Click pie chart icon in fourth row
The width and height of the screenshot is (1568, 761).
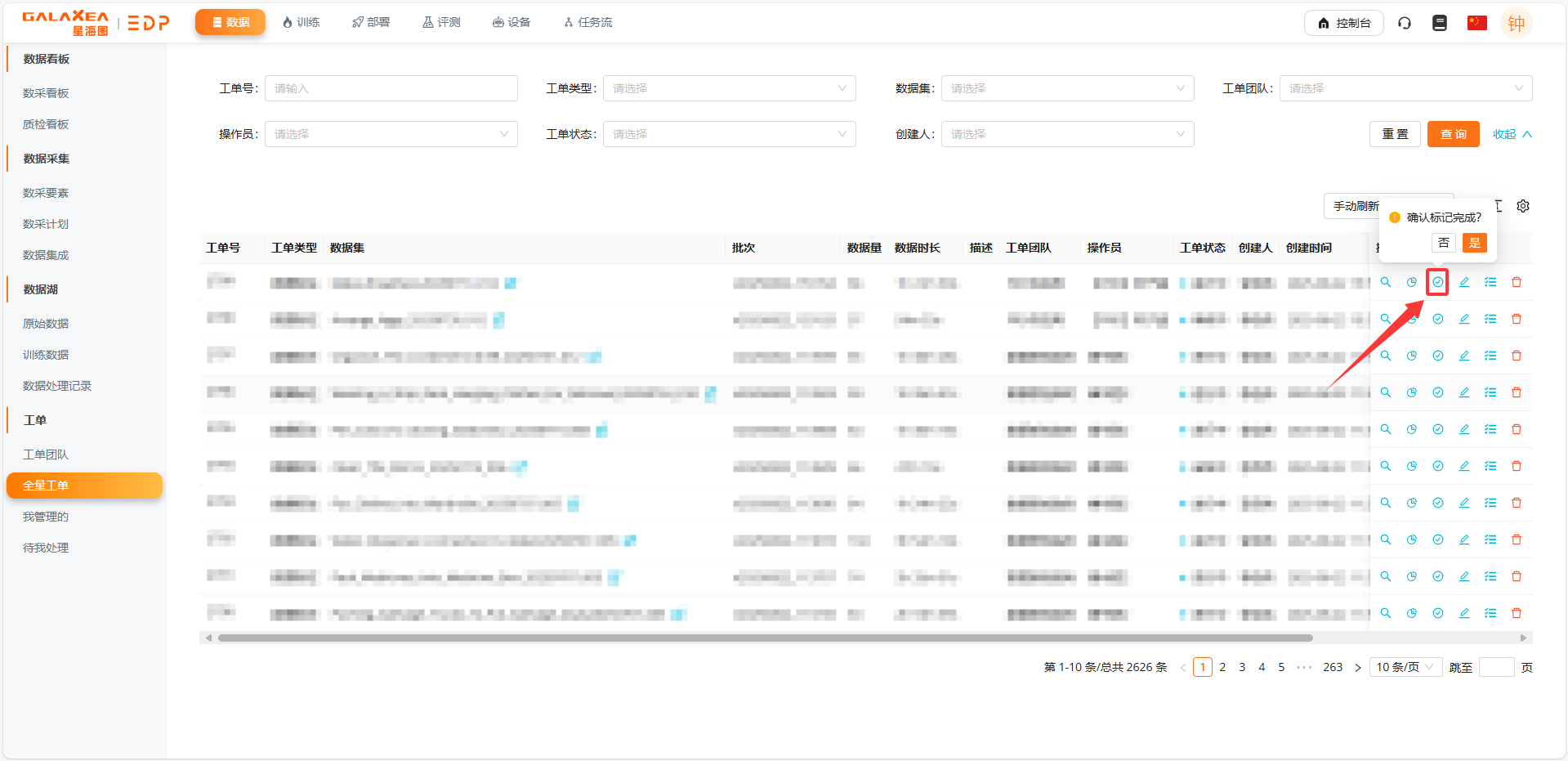pos(1412,392)
